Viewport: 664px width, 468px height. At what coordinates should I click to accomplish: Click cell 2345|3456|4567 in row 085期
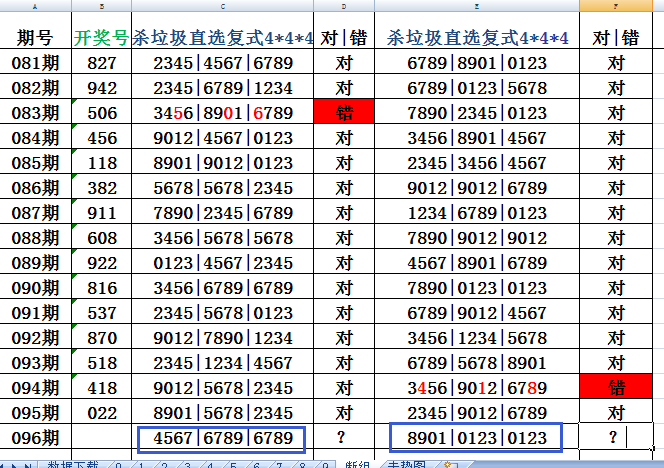(477, 163)
